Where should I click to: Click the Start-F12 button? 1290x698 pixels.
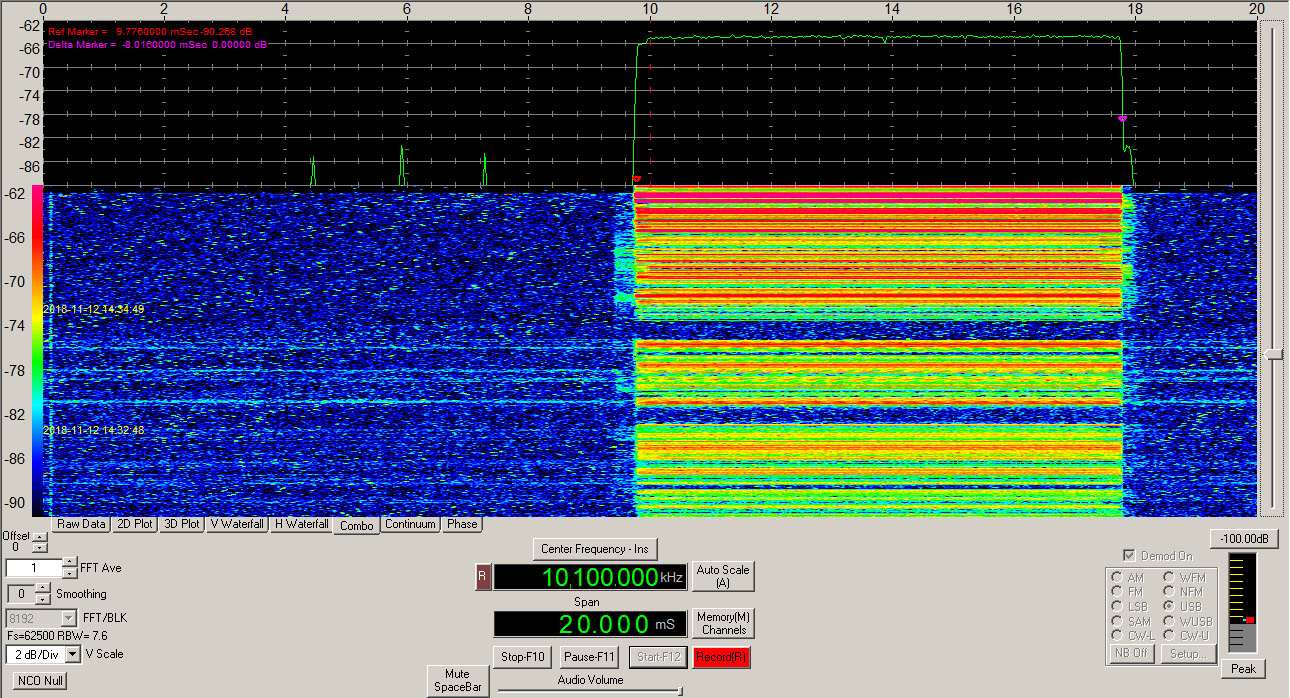point(657,657)
